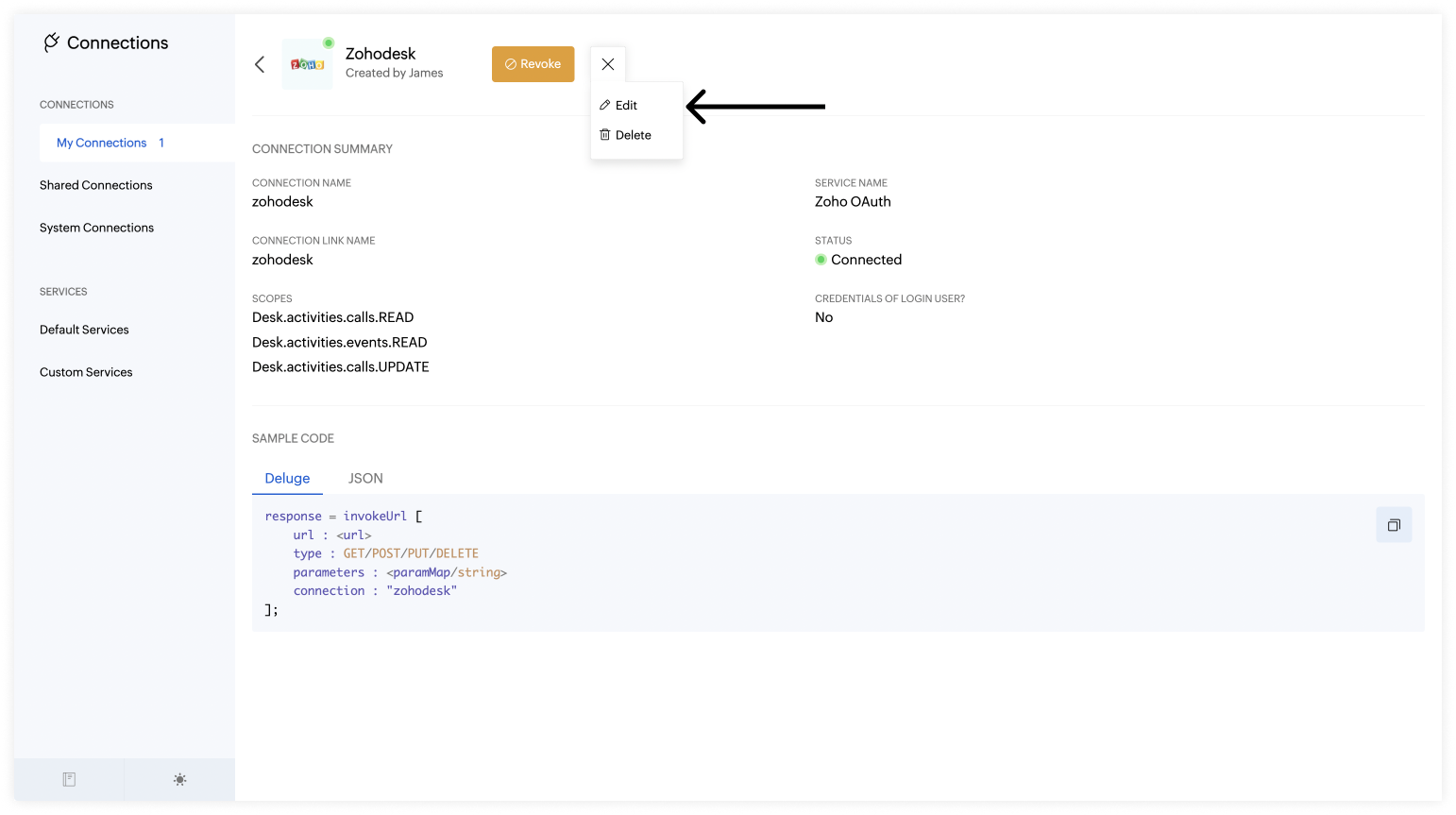Image resolution: width=1456 pixels, height=815 pixels.
Task: Click the plug icon beside the Connections title
Action: coord(52,42)
